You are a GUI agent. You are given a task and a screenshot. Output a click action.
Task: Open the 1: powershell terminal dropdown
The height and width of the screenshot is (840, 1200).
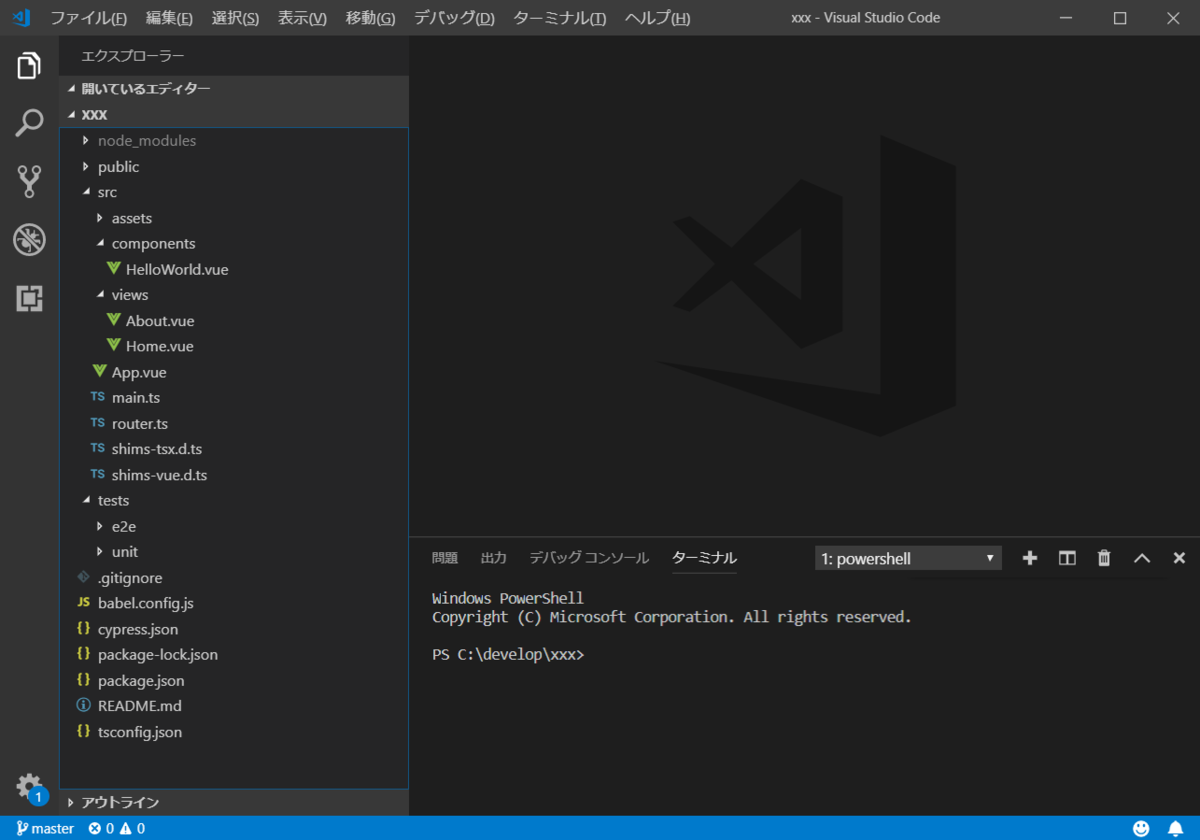pos(908,558)
